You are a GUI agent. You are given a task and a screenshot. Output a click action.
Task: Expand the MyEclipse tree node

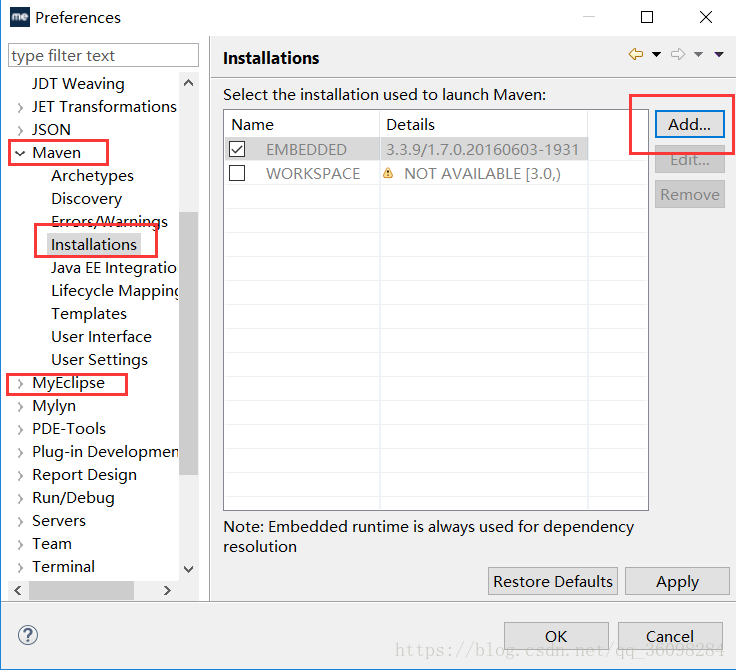point(20,384)
